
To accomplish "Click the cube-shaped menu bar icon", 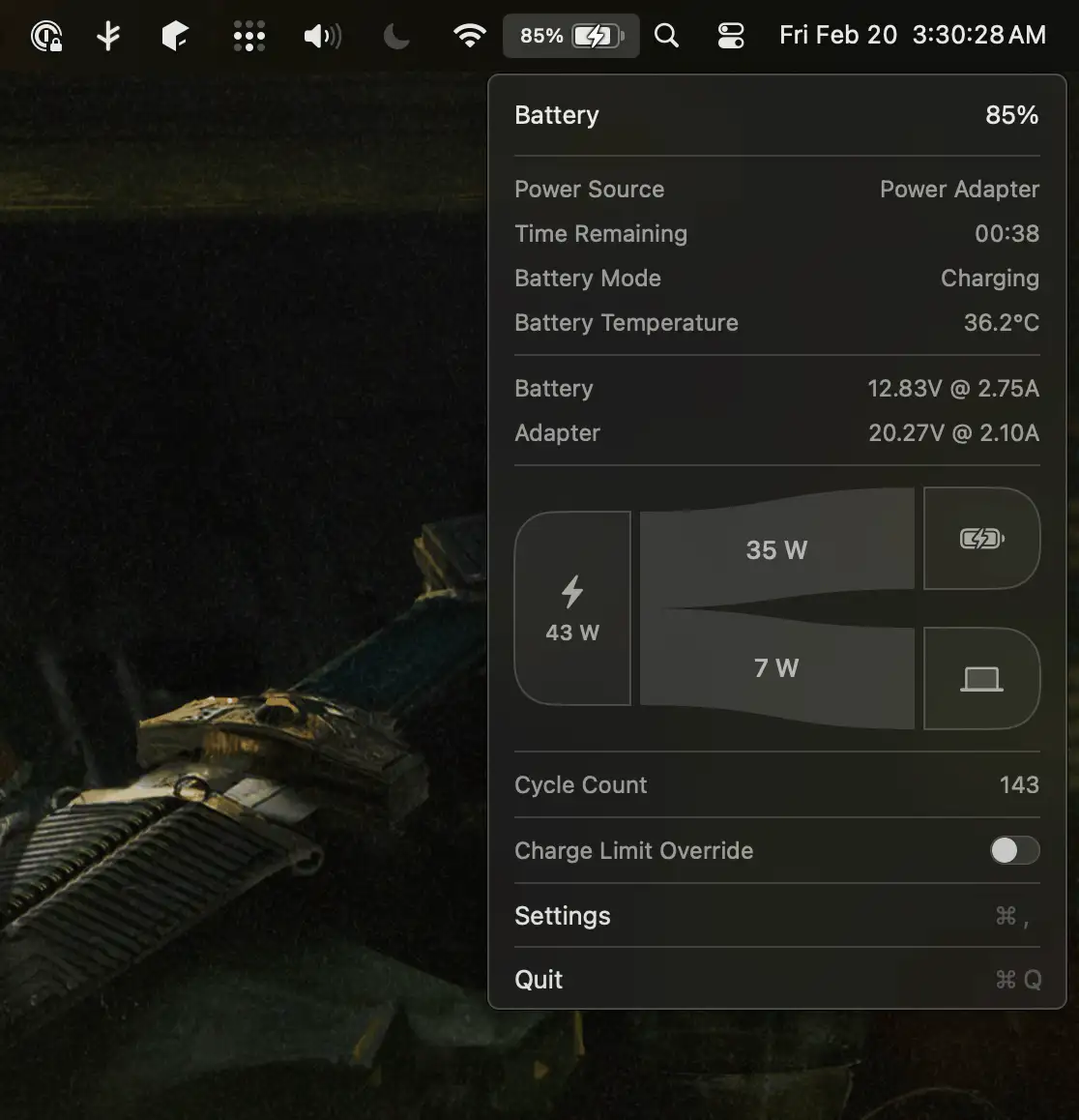I will coord(175,36).
